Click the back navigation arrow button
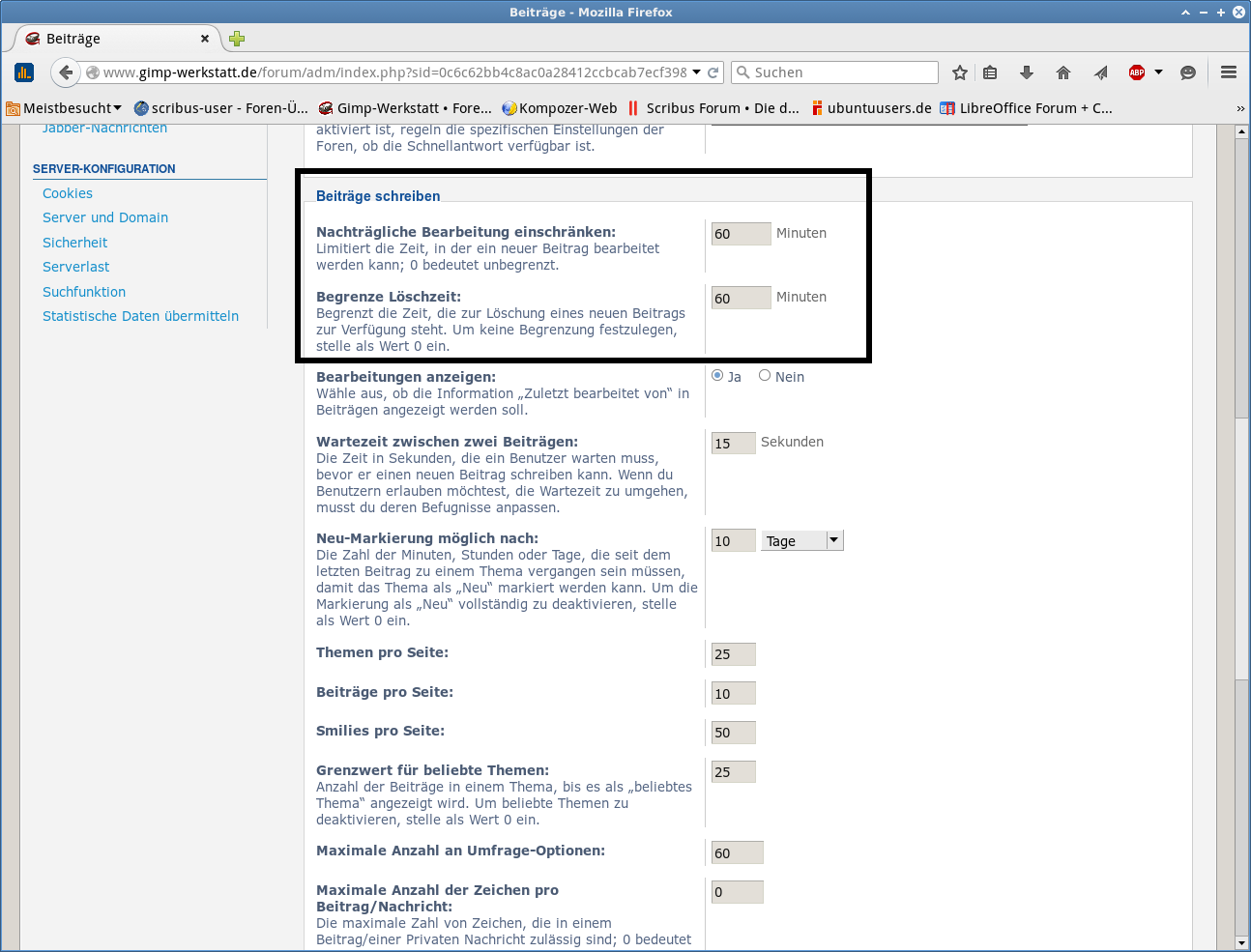1251x952 pixels. tap(65, 72)
